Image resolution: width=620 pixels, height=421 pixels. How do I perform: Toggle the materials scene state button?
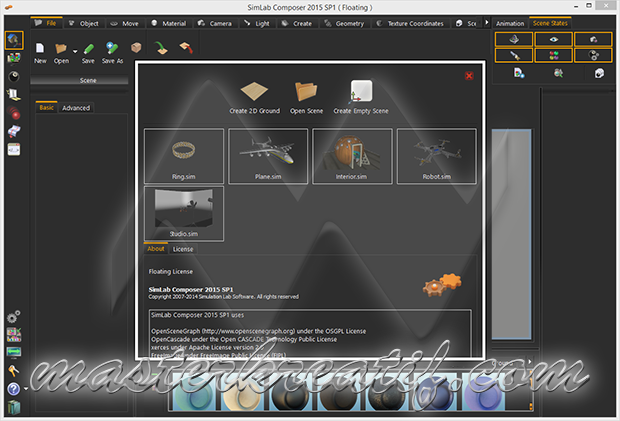(x=553, y=56)
